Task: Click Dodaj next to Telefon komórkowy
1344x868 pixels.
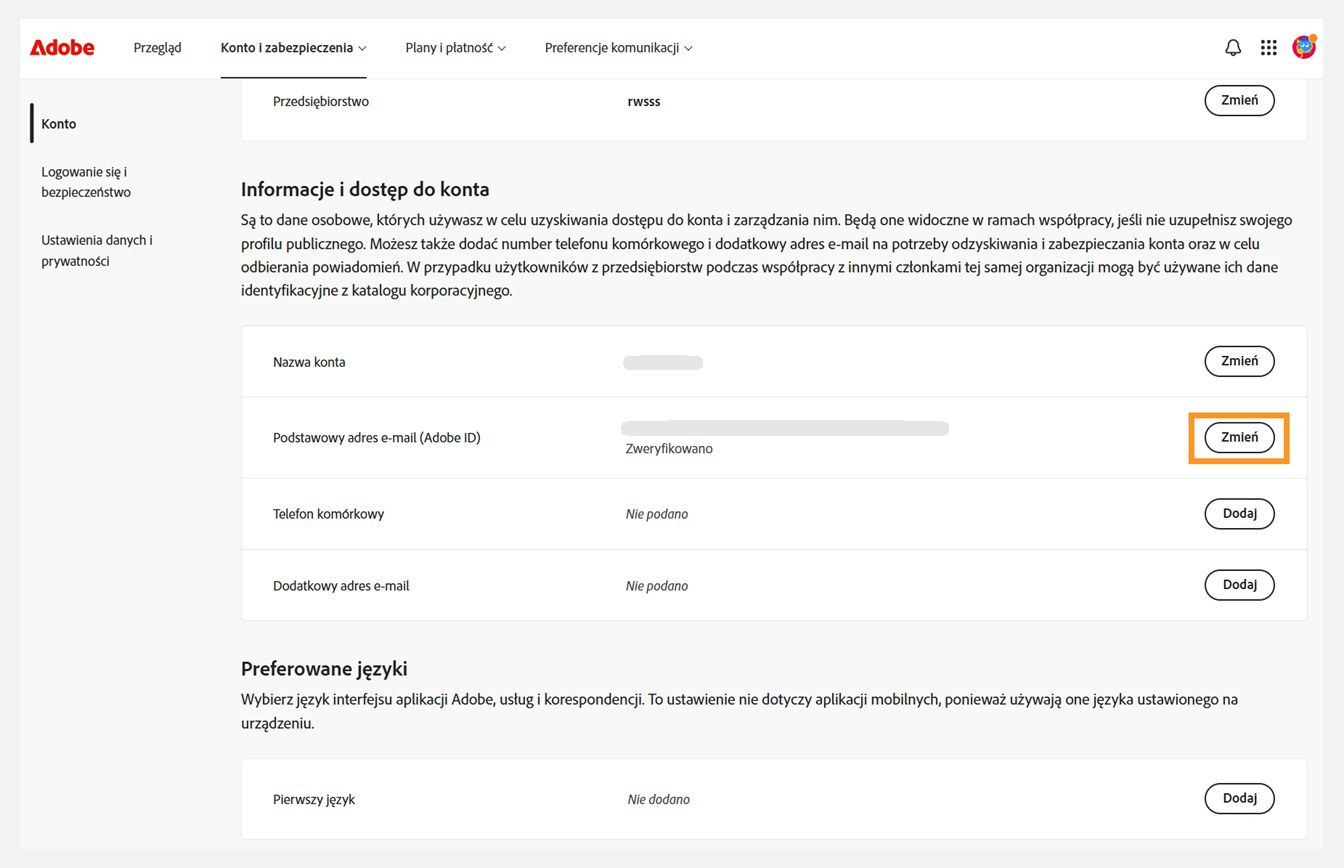Action: point(1239,513)
